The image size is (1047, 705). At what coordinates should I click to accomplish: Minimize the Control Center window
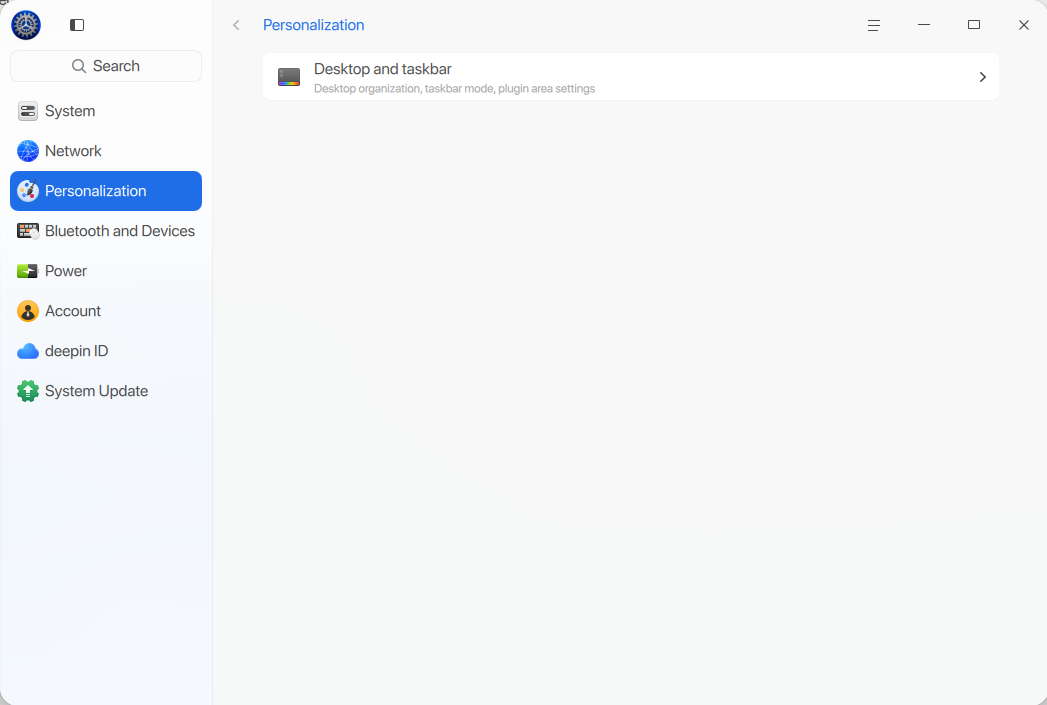click(x=923, y=25)
